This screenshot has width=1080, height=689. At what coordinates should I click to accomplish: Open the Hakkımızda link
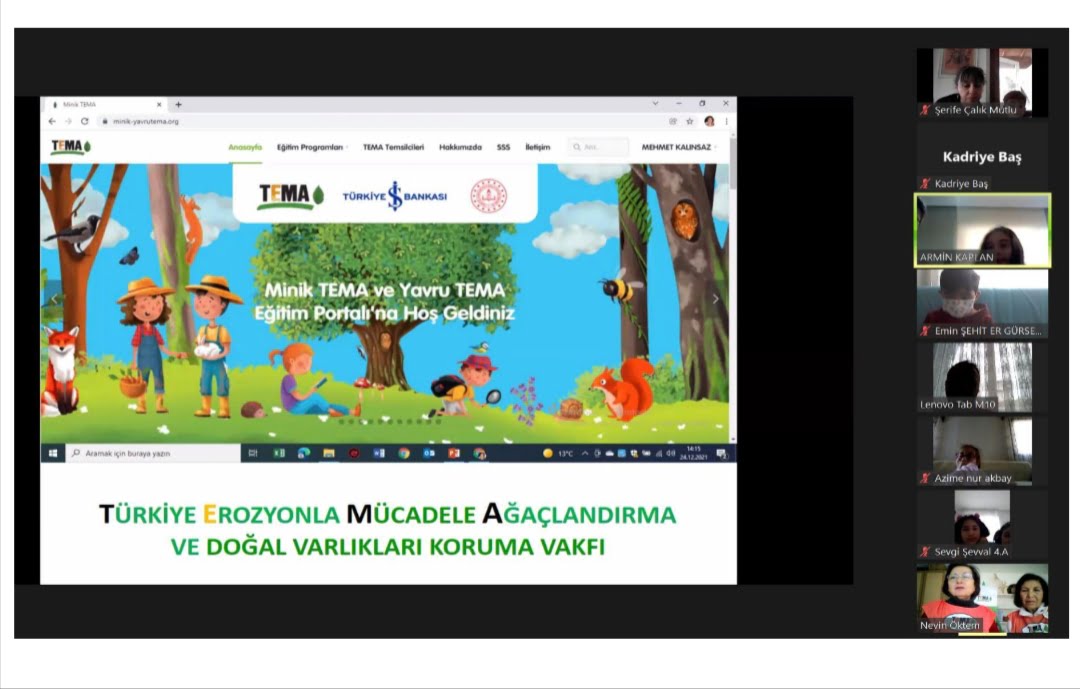point(460,147)
